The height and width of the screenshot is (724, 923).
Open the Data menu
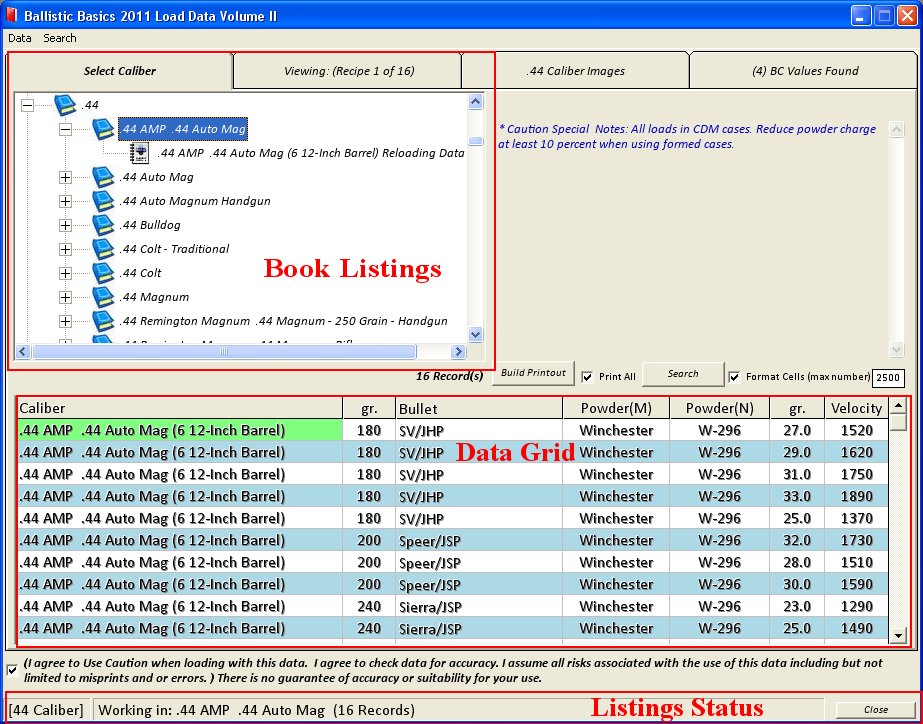point(20,38)
